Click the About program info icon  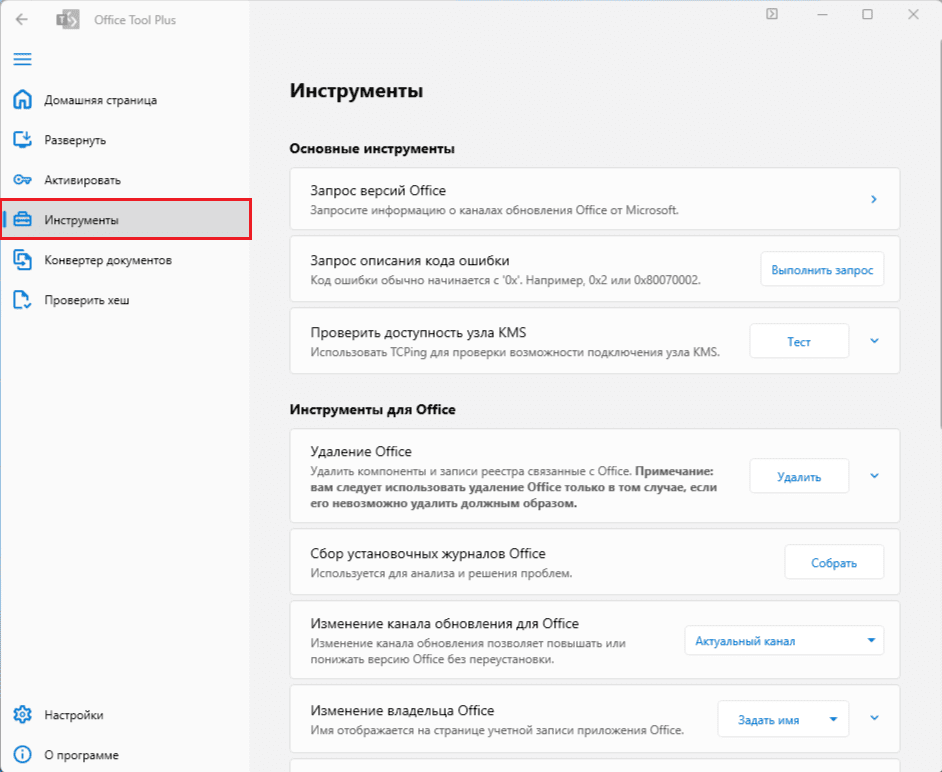(22, 755)
